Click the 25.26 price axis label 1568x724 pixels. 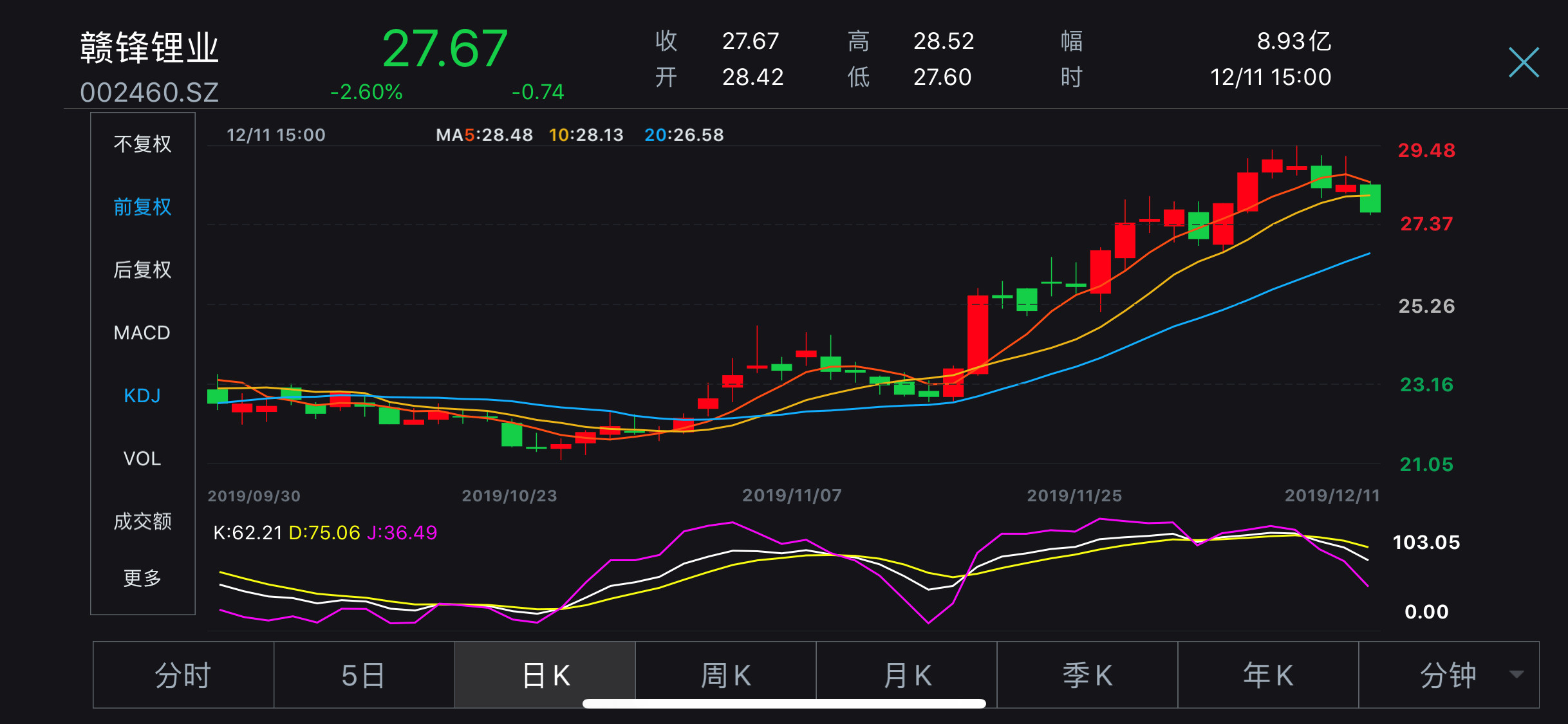pyautogui.click(x=1426, y=306)
